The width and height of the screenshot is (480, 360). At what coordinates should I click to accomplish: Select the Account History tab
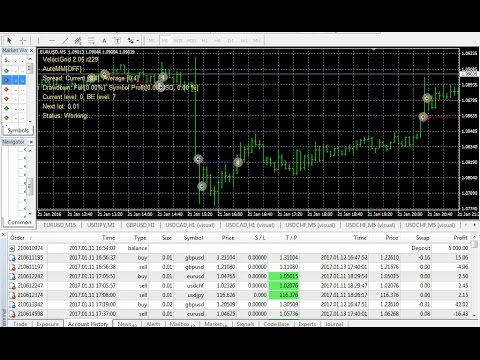[x=88, y=324]
